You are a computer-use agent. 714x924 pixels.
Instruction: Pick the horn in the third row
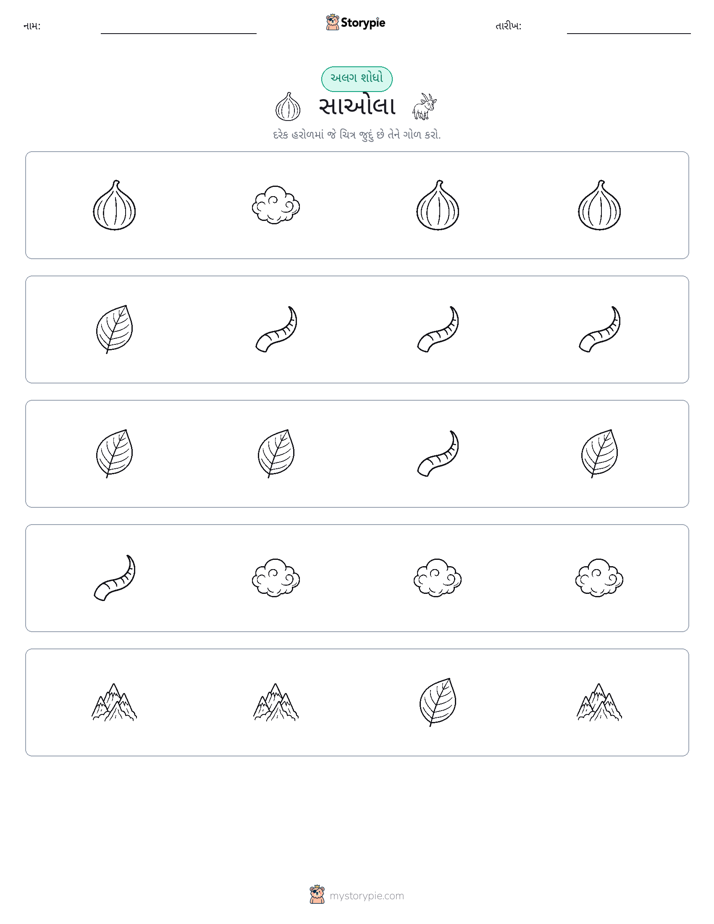tap(438, 453)
